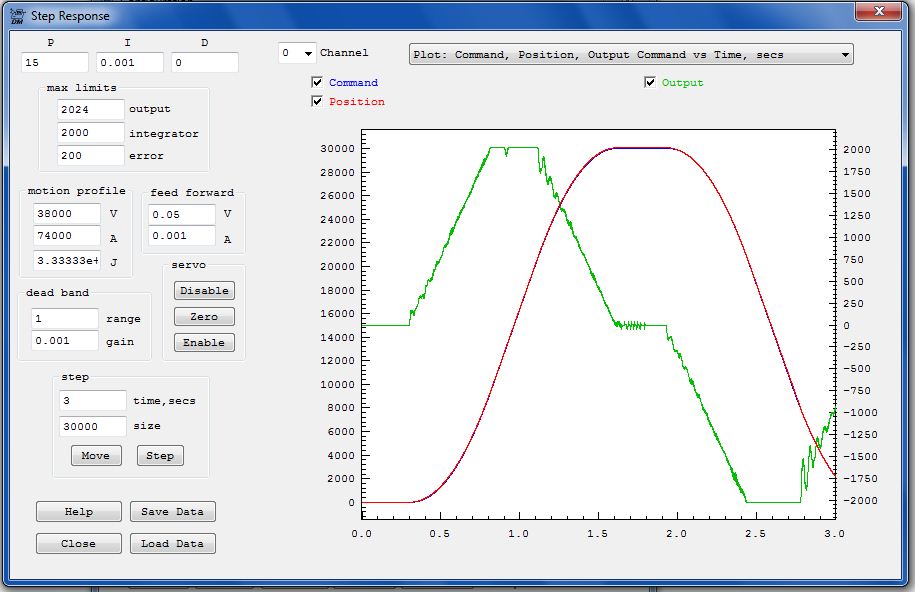Select the P gain input field
The width and height of the screenshot is (915, 592).
(55, 62)
